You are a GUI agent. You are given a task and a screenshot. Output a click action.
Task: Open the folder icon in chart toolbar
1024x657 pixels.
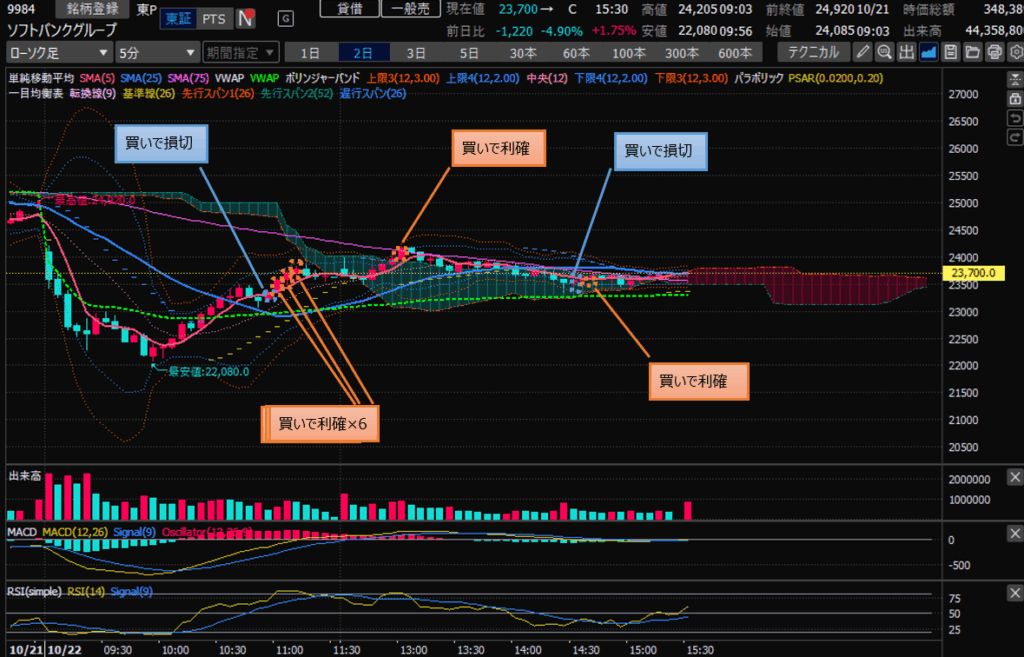click(x=973, y=51)
